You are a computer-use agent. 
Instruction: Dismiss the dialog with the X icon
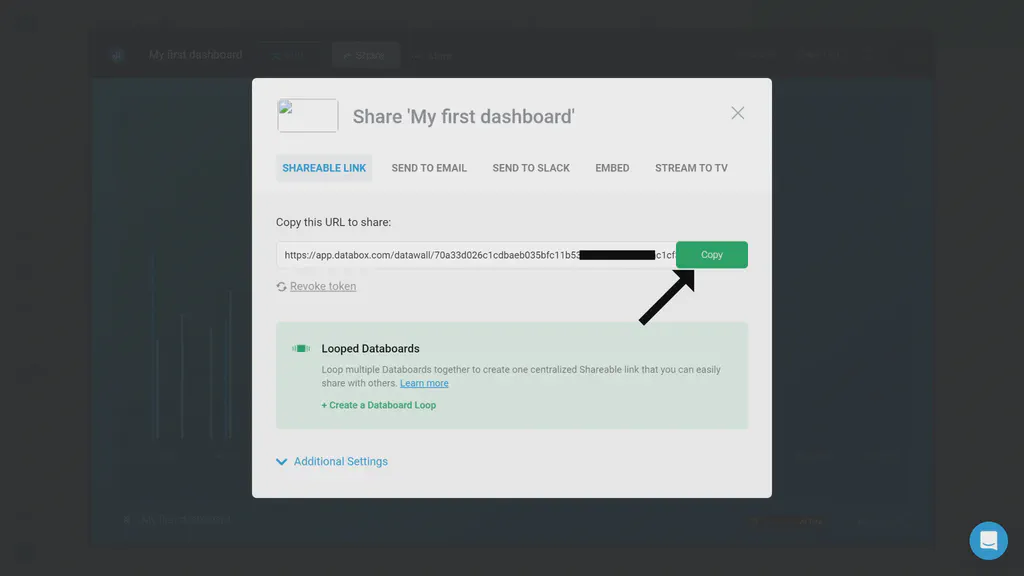tap(738, 113)
